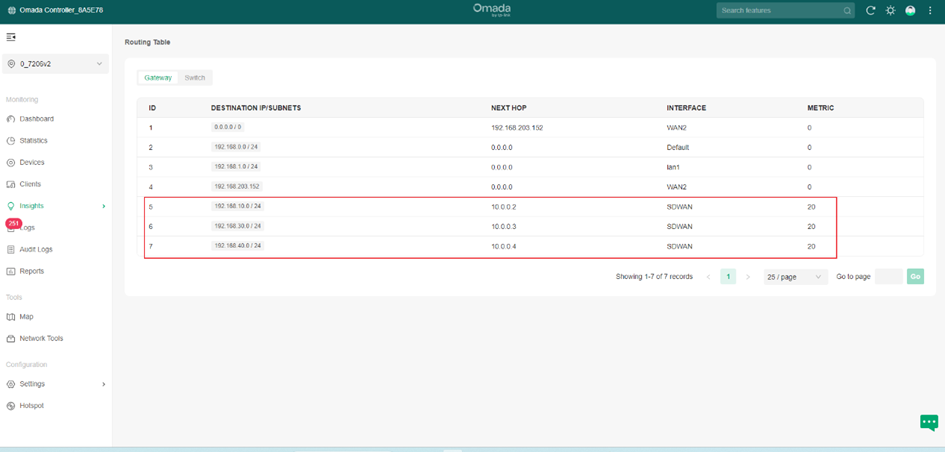Switch to the Gateway tab

pyautogui.click(x=158, y=78)
